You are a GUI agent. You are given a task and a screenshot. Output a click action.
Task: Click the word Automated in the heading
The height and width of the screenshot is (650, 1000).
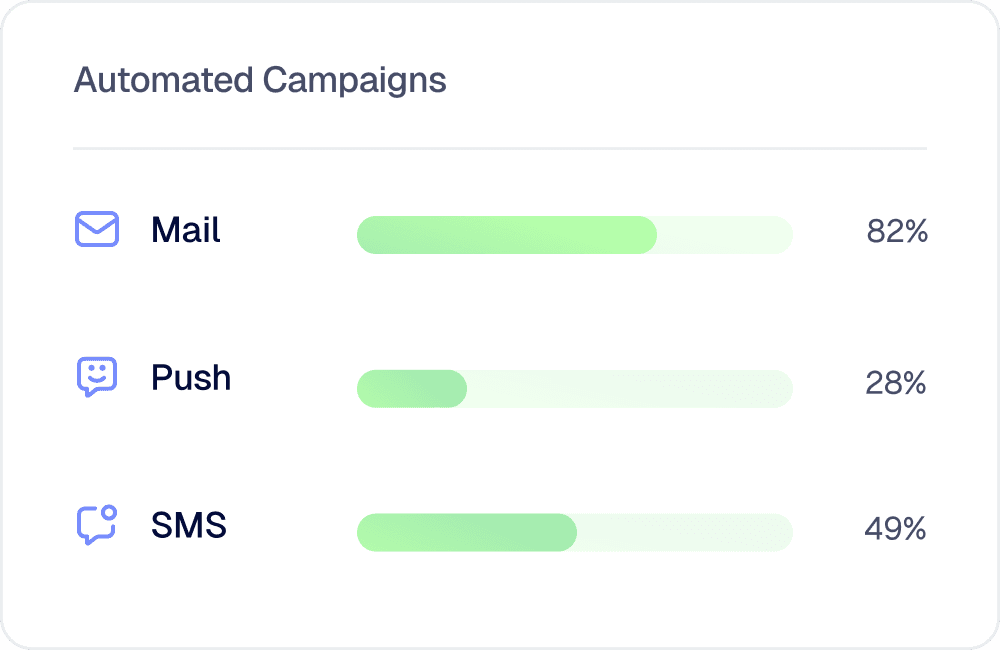coord(164,80)
